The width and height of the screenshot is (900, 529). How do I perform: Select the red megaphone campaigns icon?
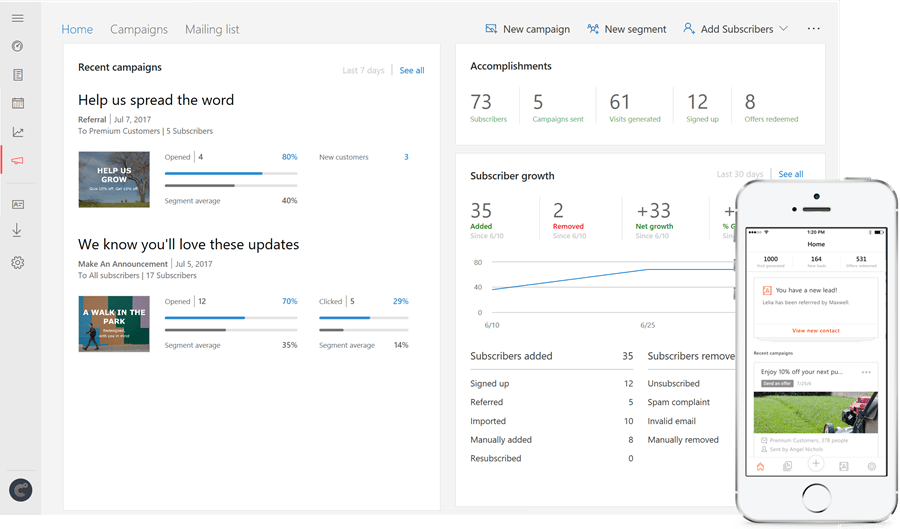click(17, 160)
